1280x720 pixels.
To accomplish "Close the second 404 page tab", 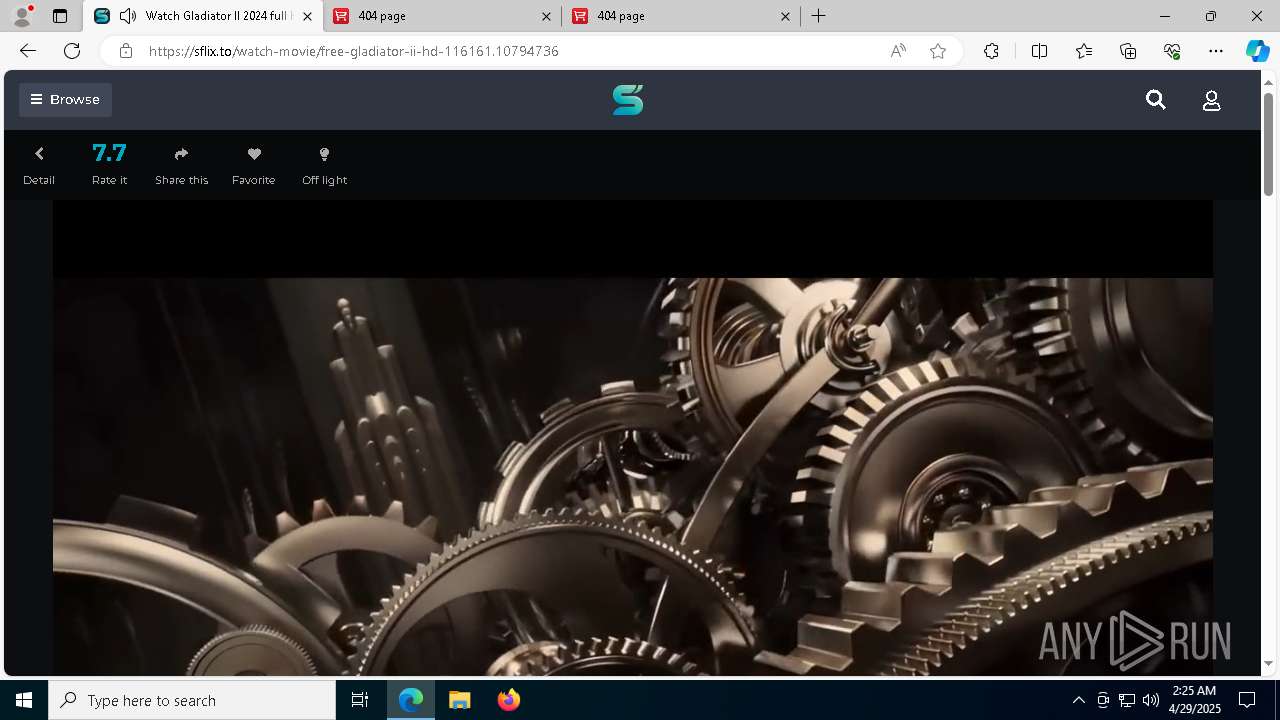I will (785, 16).
